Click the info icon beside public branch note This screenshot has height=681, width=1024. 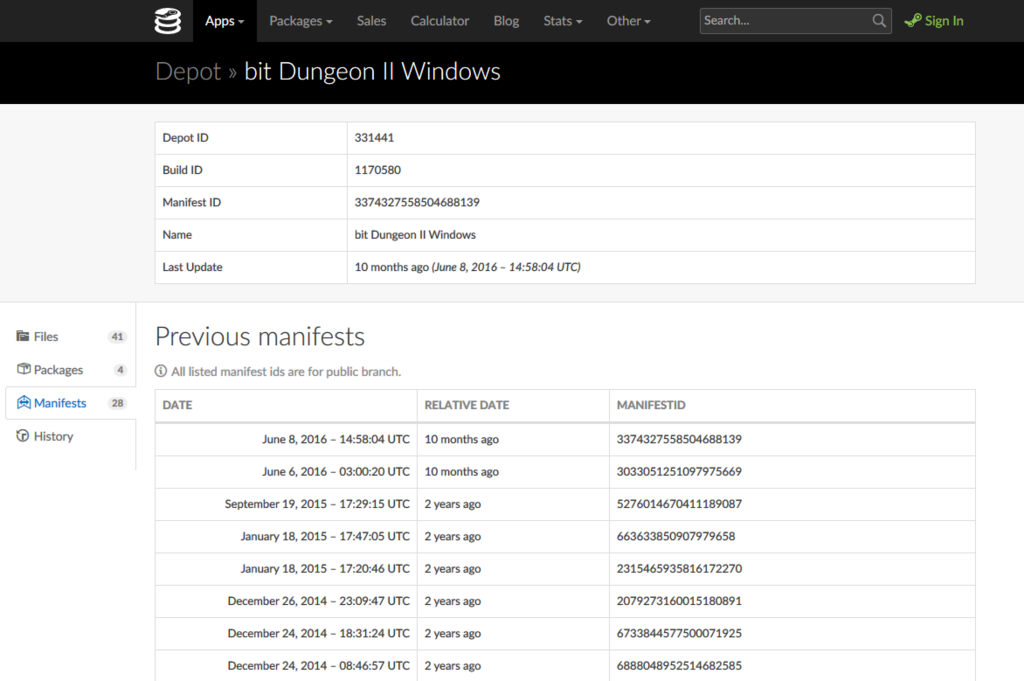(161, 371)
